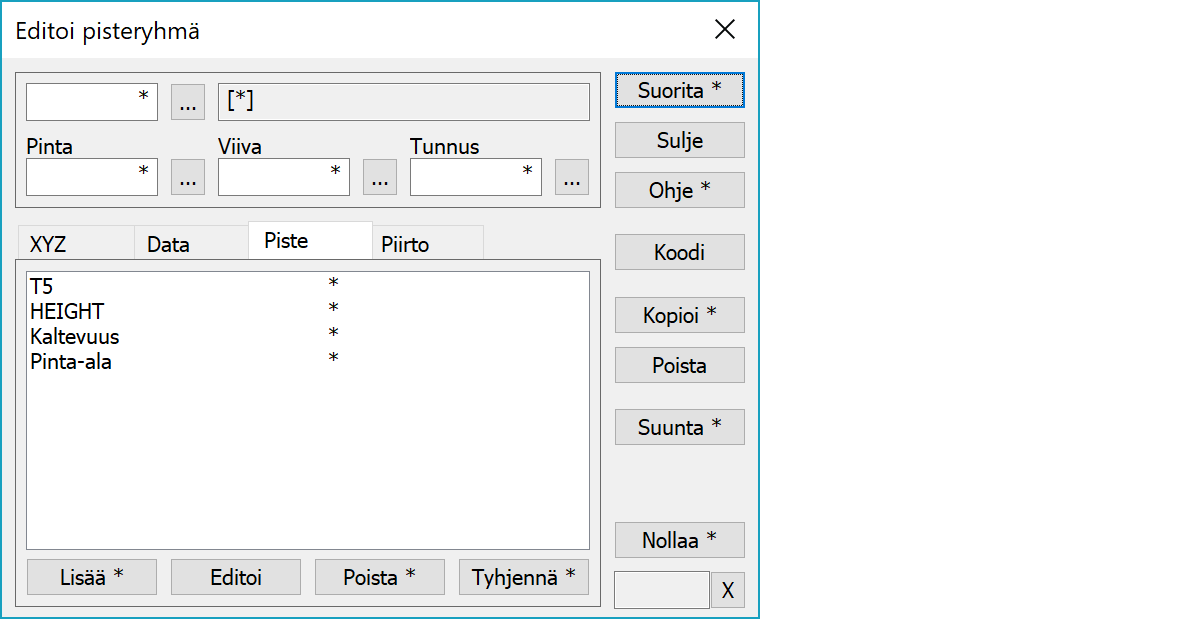Click Editoi button below the list
Image resolution: width=1200 pixels, height=619 pixels.
pos(235,577)
